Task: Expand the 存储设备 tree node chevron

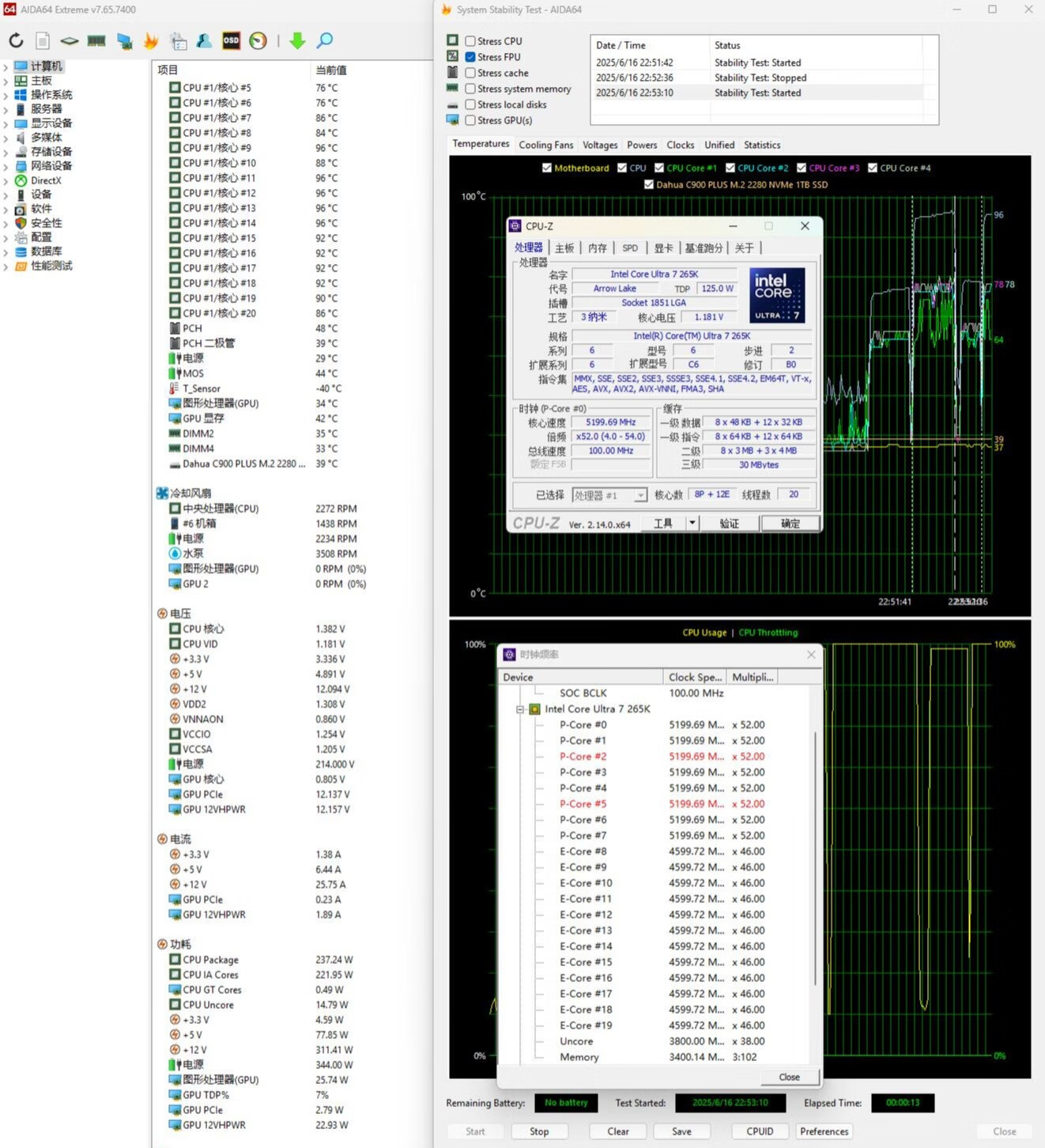Action: pyautogui.click(x=6, y=152)
